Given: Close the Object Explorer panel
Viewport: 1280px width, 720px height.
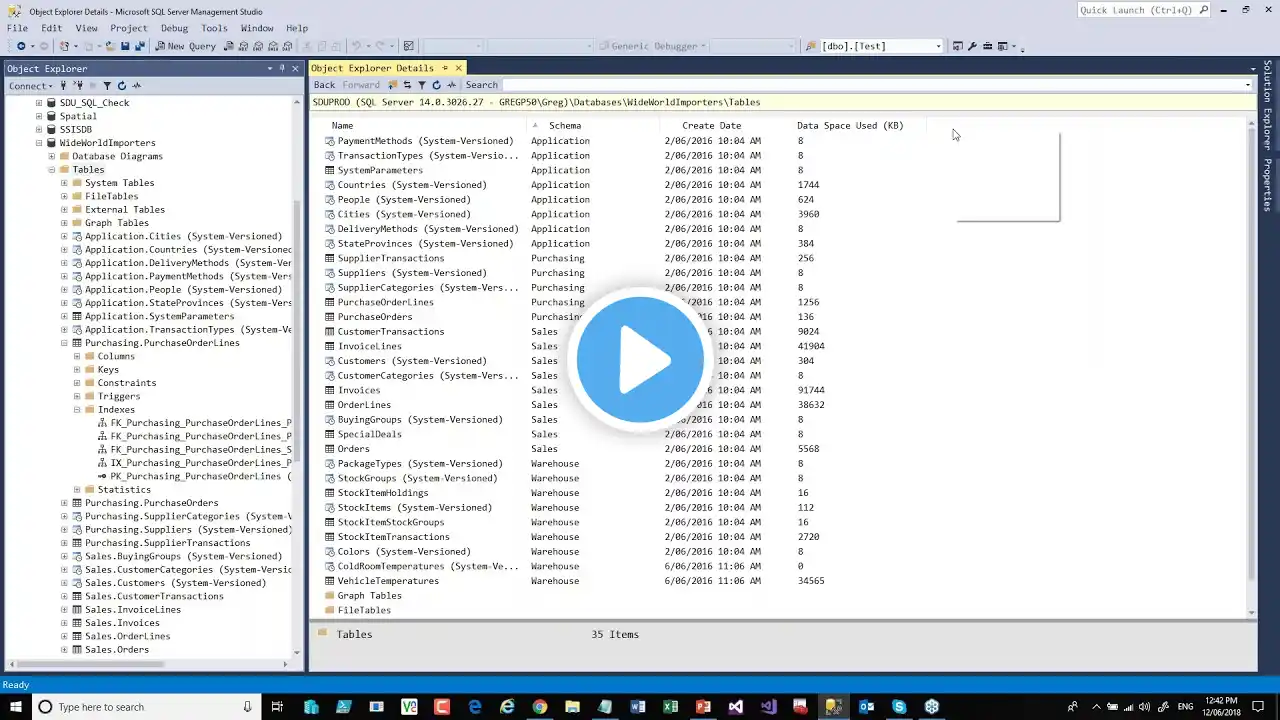Looking at the screenshot, I should [295, 68].
